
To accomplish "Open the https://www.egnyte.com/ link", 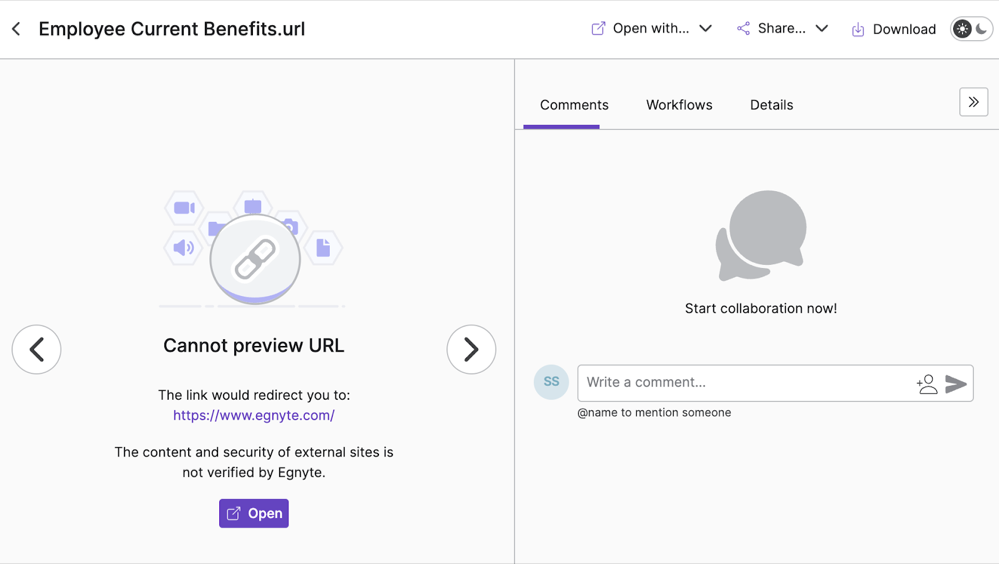I will [x=254, y=416].
